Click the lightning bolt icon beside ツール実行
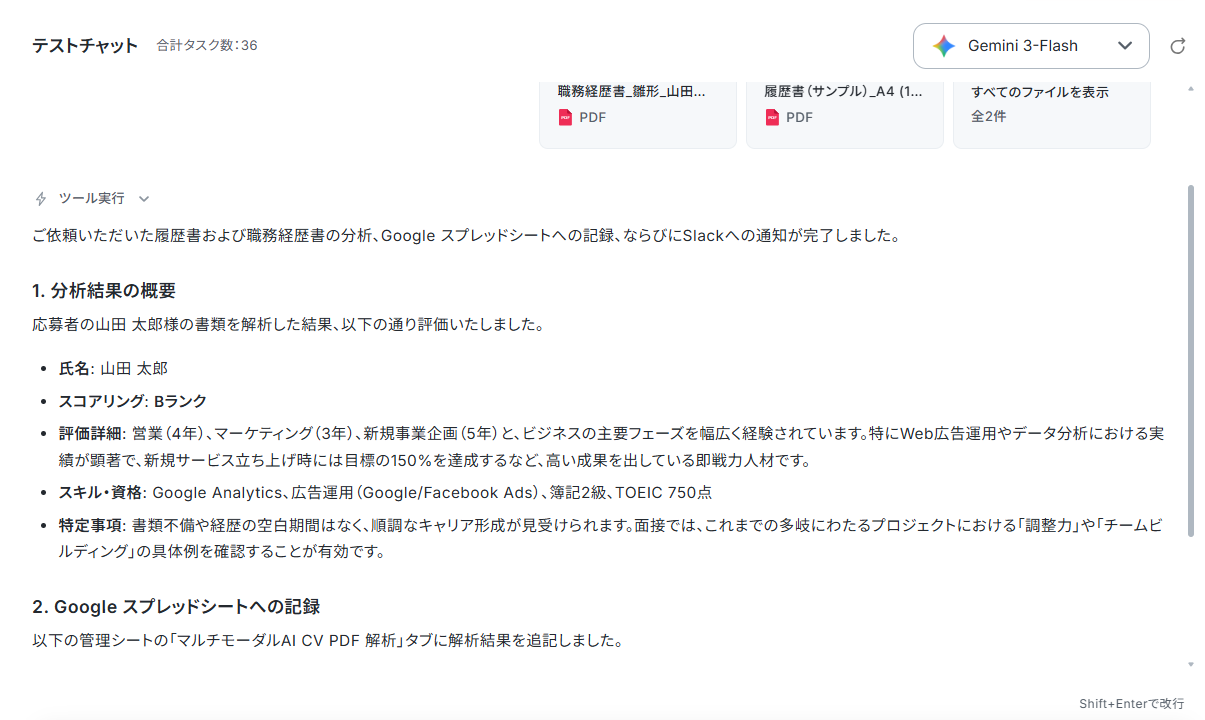The height and width of the screenshot is (720, 1205). pos(41,198)
